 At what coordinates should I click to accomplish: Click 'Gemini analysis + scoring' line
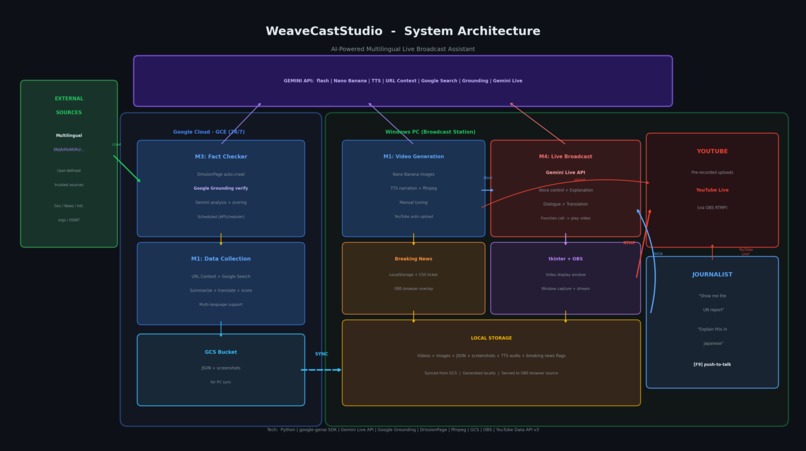click(x=221, y=203)
